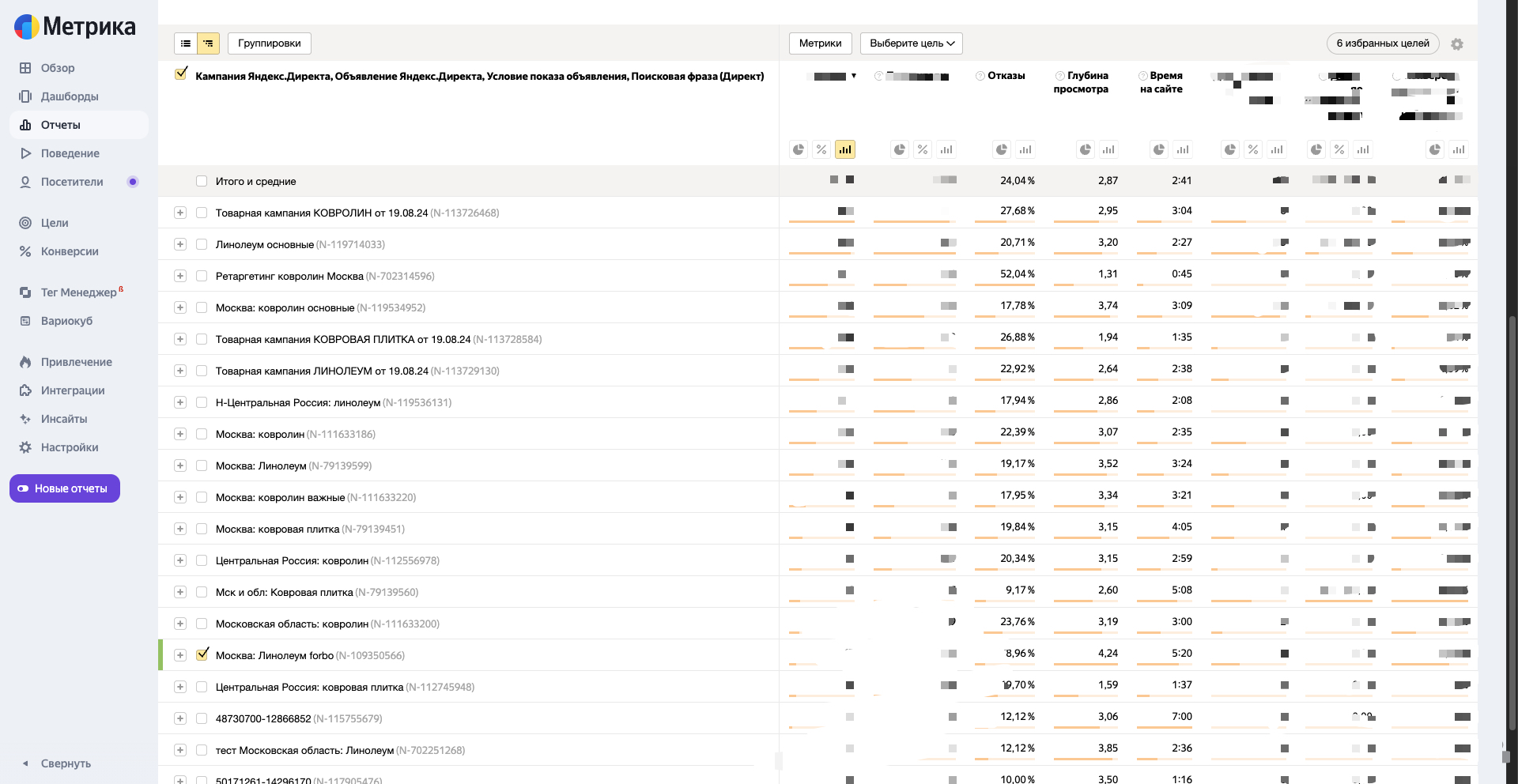Click the Группировки button
The height and width of the screenshot is (784, 1518).
269,43
